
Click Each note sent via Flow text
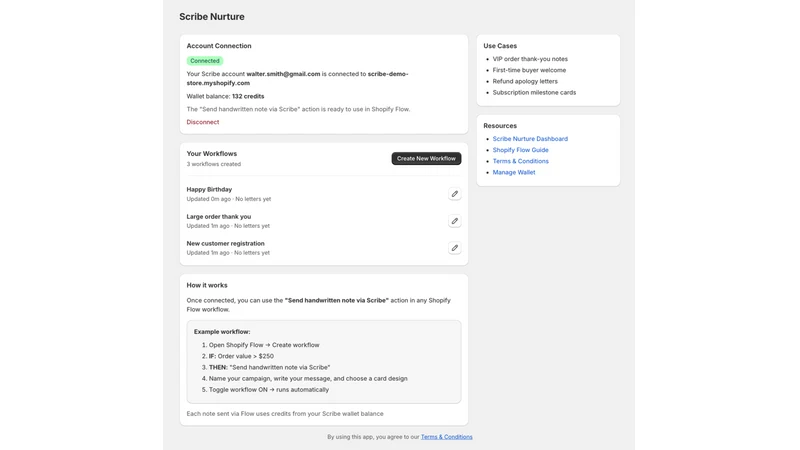point(285,414)
